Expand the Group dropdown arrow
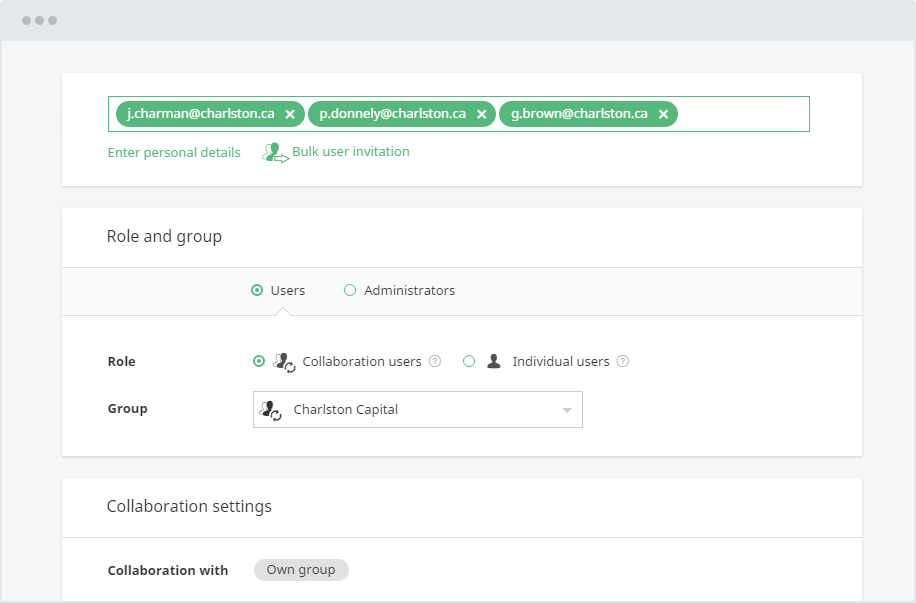 coord(566,410)
